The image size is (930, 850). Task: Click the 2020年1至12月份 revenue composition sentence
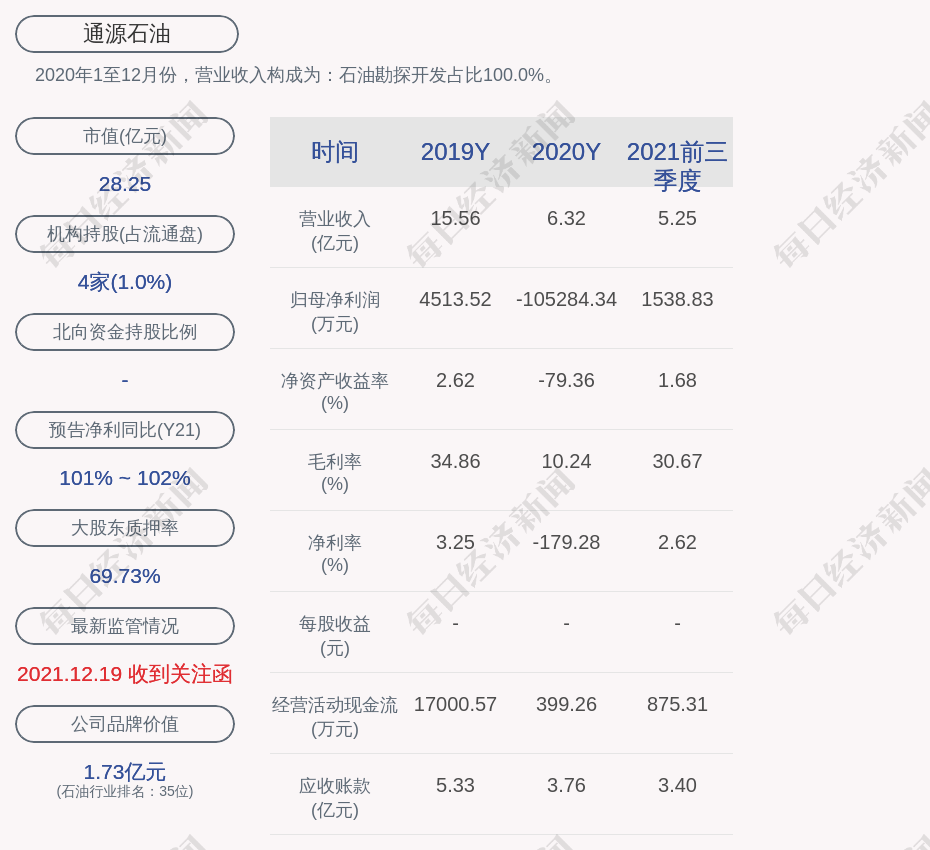[295, 75]
